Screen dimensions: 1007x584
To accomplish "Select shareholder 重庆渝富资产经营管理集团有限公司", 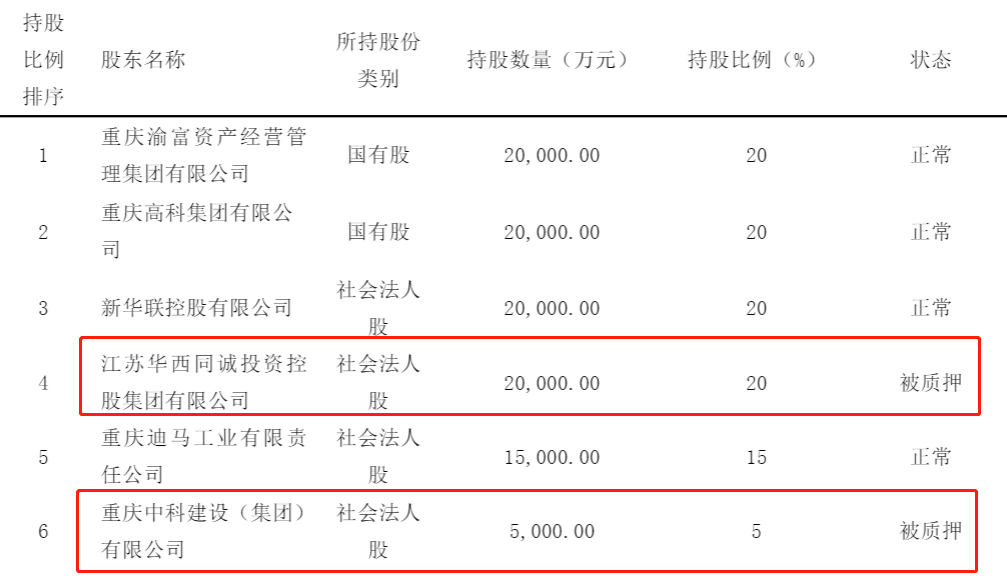I will click(x=204, y=155).
